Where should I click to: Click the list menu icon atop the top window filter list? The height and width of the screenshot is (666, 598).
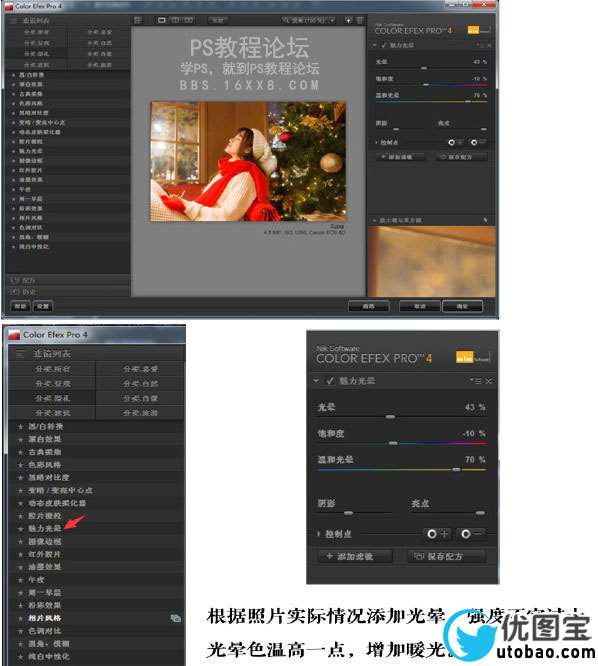tap(14, 20)
